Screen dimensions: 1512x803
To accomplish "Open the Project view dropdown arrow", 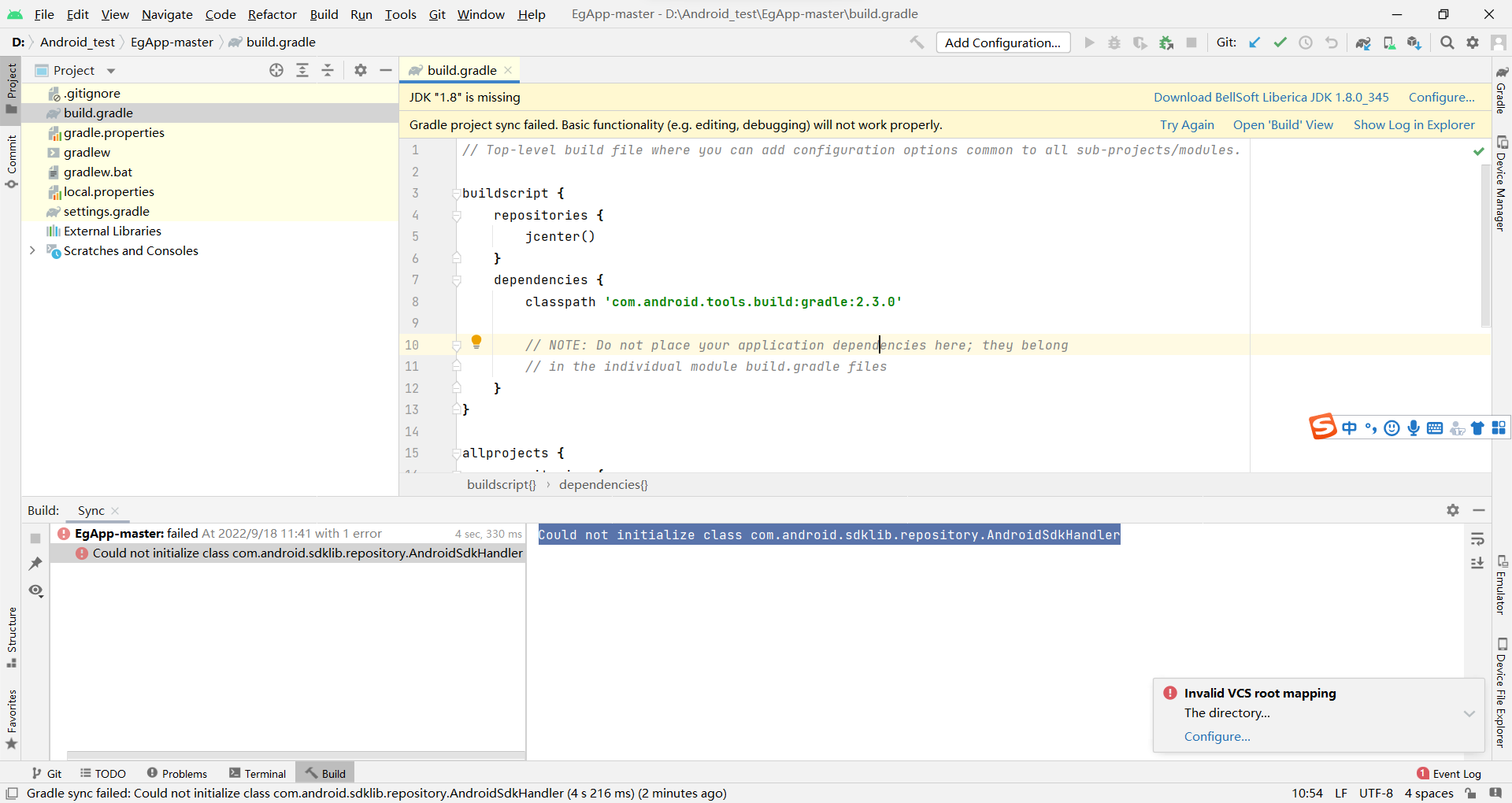I will click(x=111, y=71).
